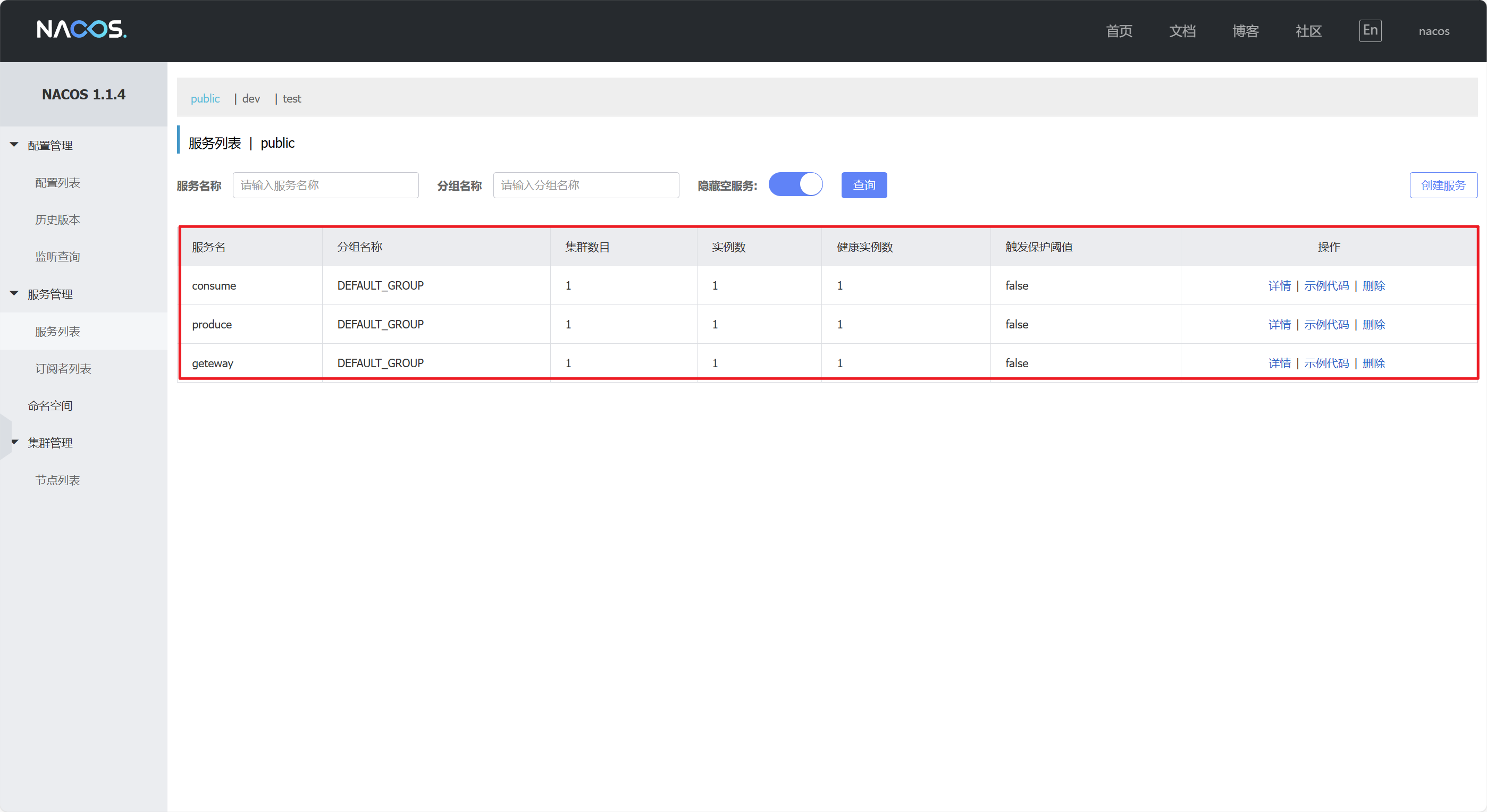Viewport: 1487px width, 812px height.
Task: Click the 查询 search button
Action: click(x=864, y=185)
